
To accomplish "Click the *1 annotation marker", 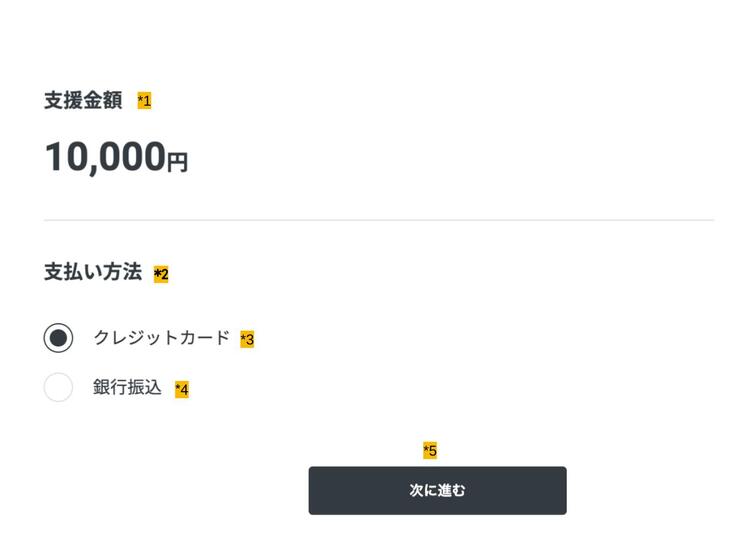I will pyautogui.click(x=144, y=101).
